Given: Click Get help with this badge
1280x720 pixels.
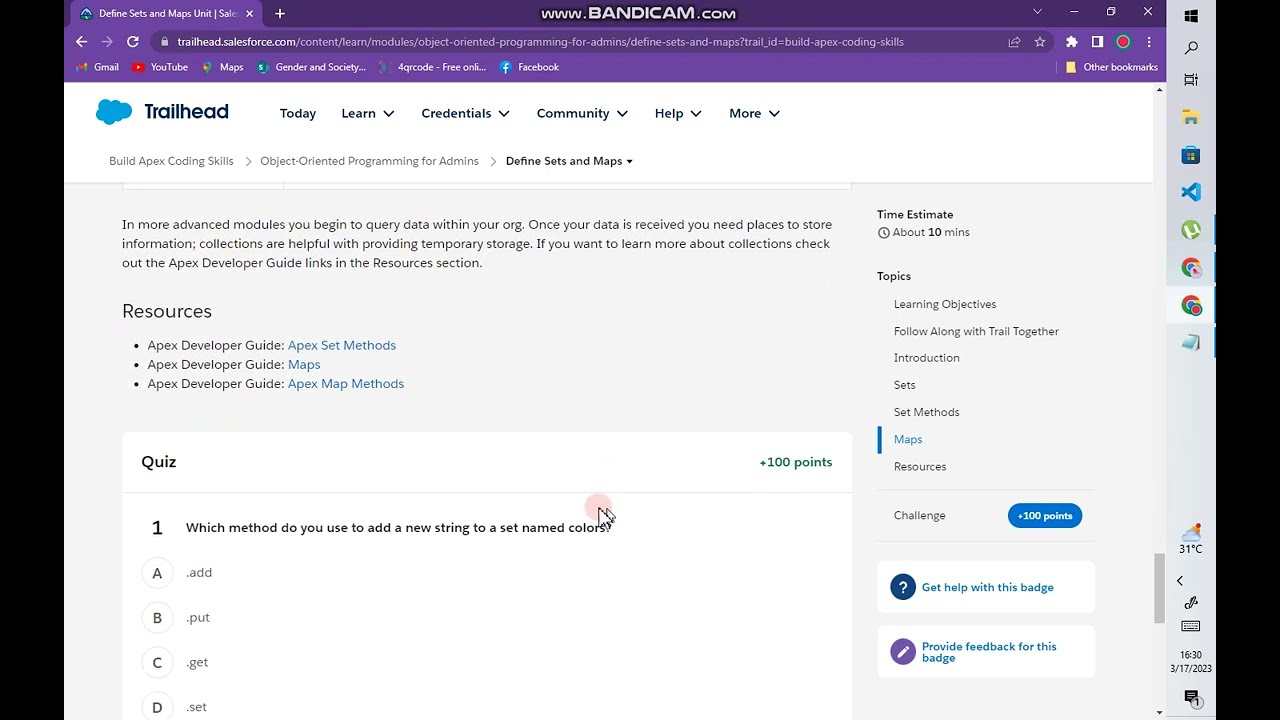Looking at the screenshot, I should [x=987, y=587].
